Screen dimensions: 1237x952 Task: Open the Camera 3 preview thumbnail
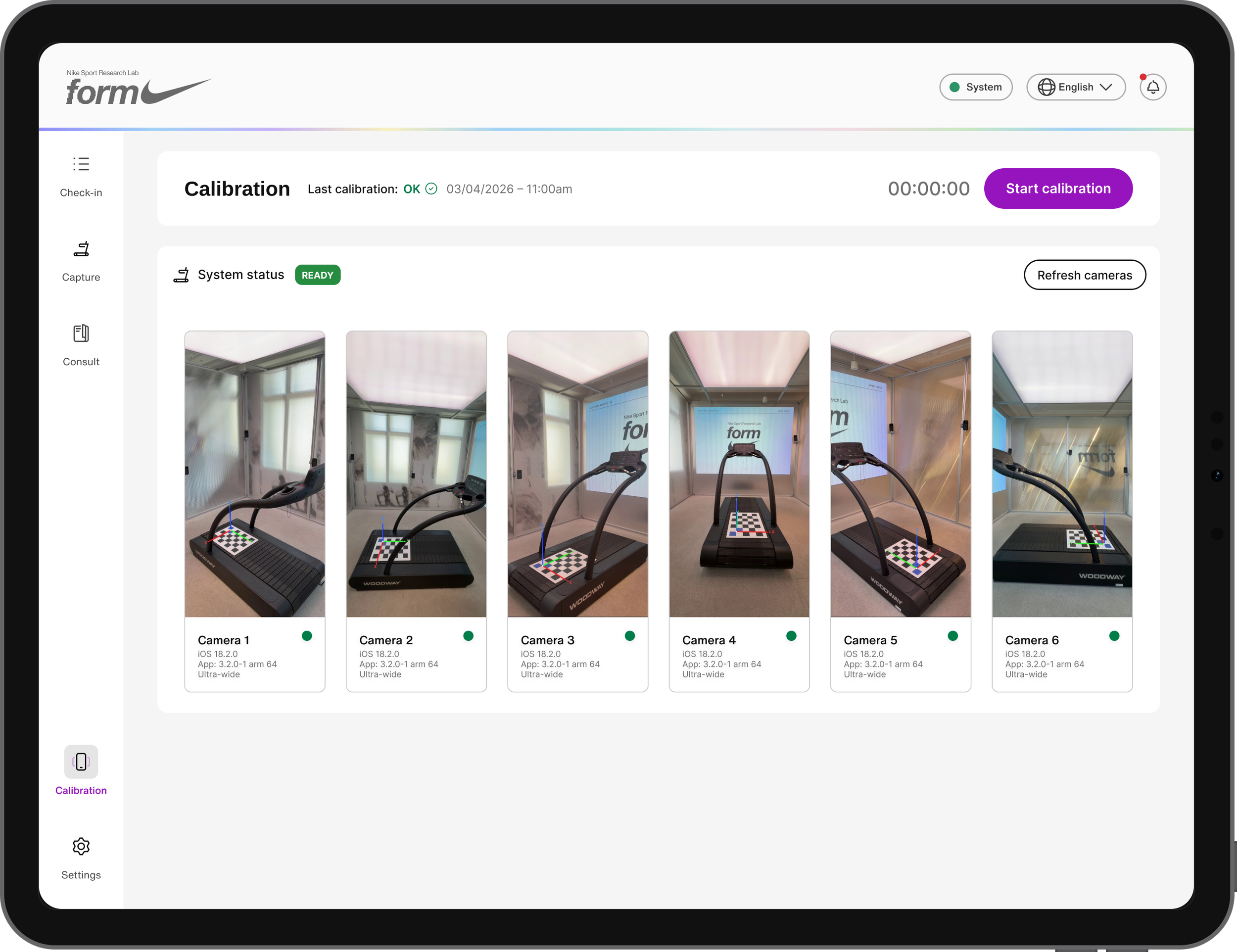tap(578, 474)
